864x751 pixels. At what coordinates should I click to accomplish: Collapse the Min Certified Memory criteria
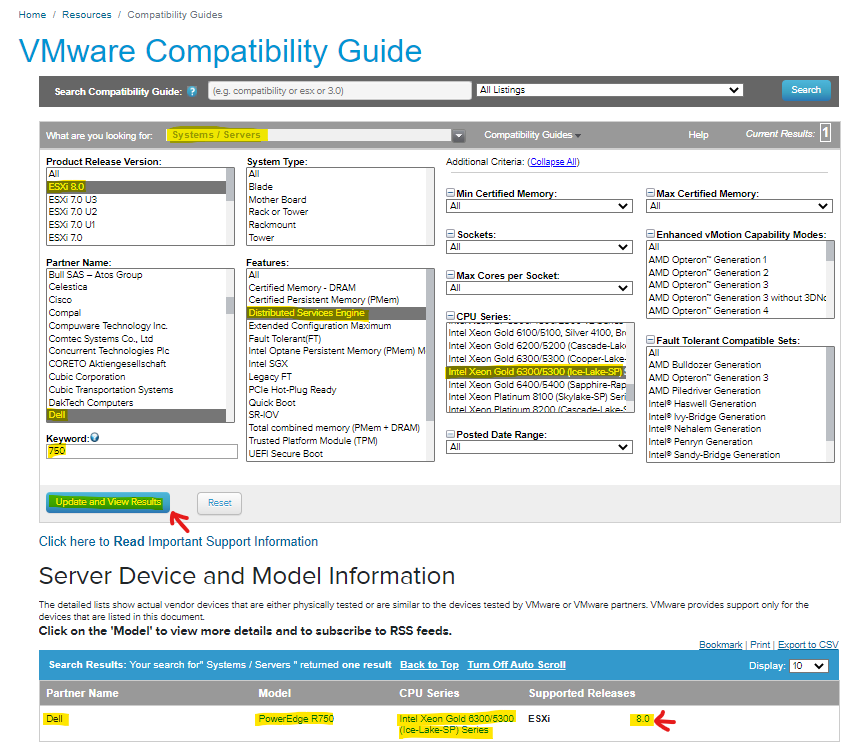[450, 193]
